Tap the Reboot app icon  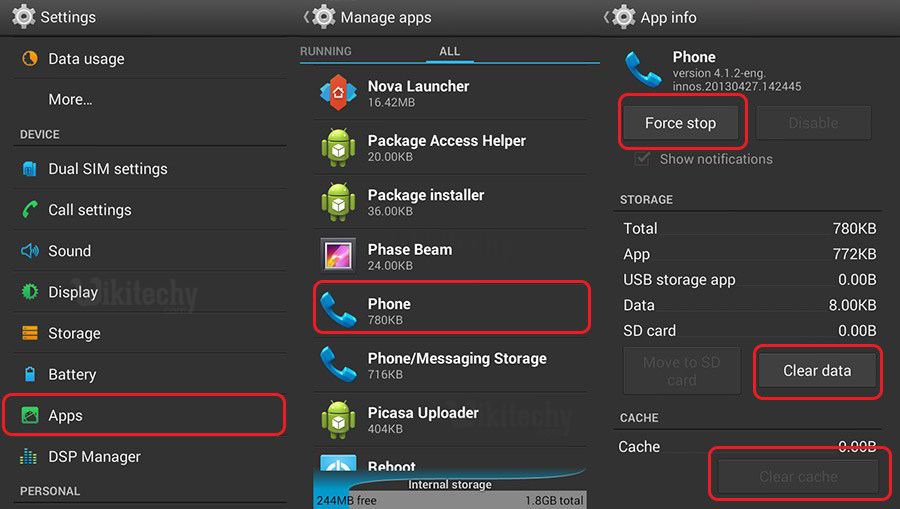pyautogui.click(x=338, y=463)
